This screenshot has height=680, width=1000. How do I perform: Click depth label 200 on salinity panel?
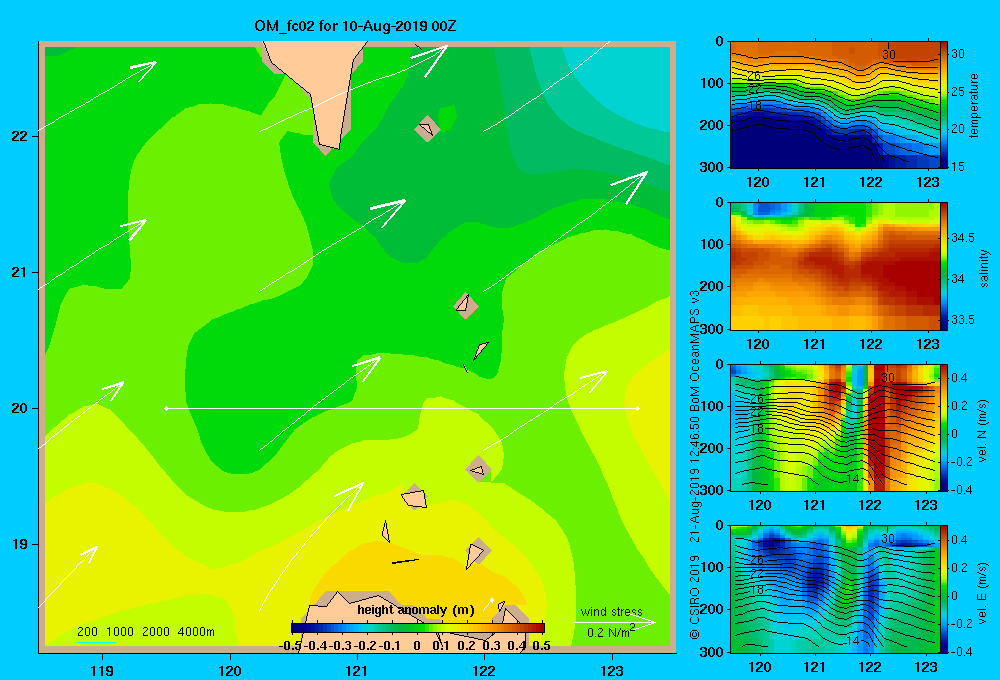point(712,286)
